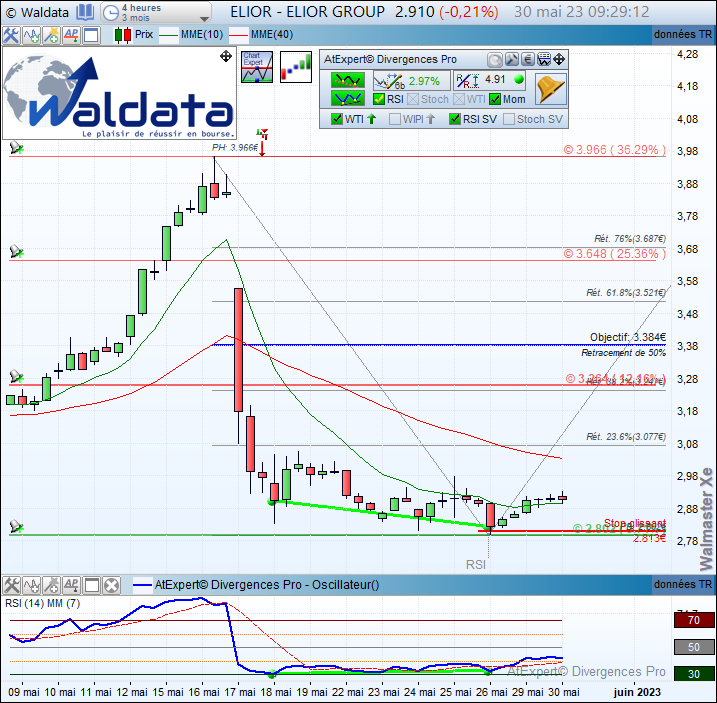Open oscillator panel settings tools icon
717x703 pixels.
[x=11, y=585]
